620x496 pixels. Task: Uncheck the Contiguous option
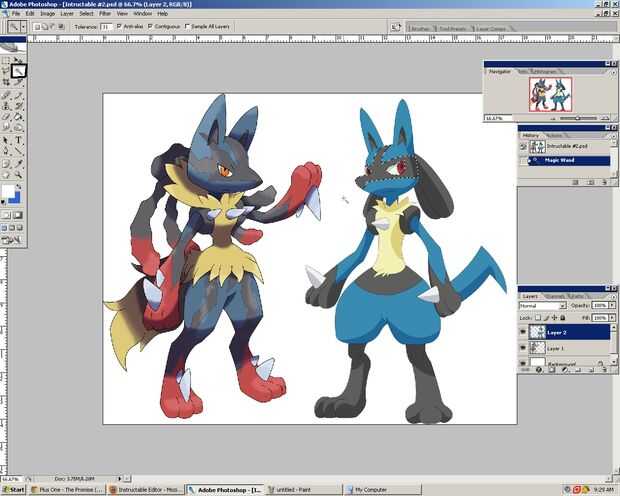[151, 27]
